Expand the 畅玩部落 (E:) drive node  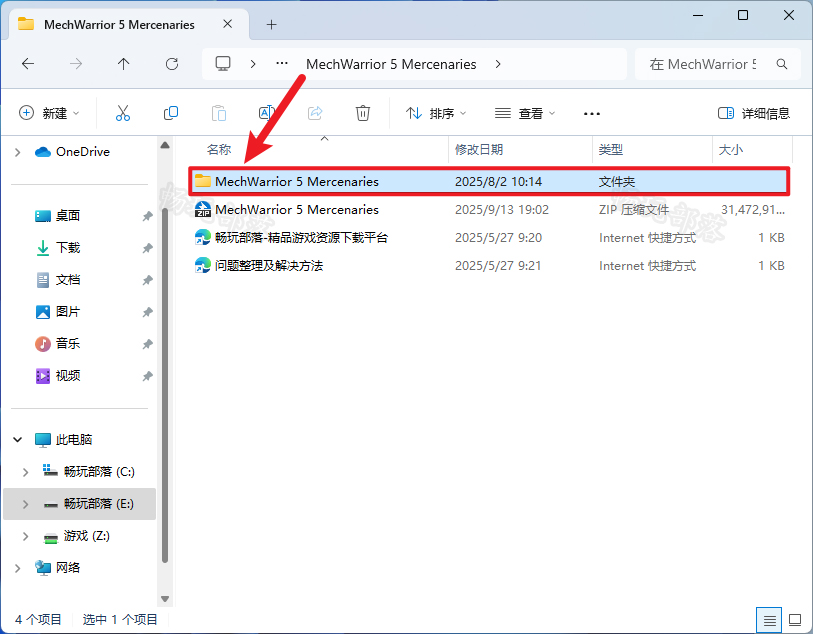point(25,504)
